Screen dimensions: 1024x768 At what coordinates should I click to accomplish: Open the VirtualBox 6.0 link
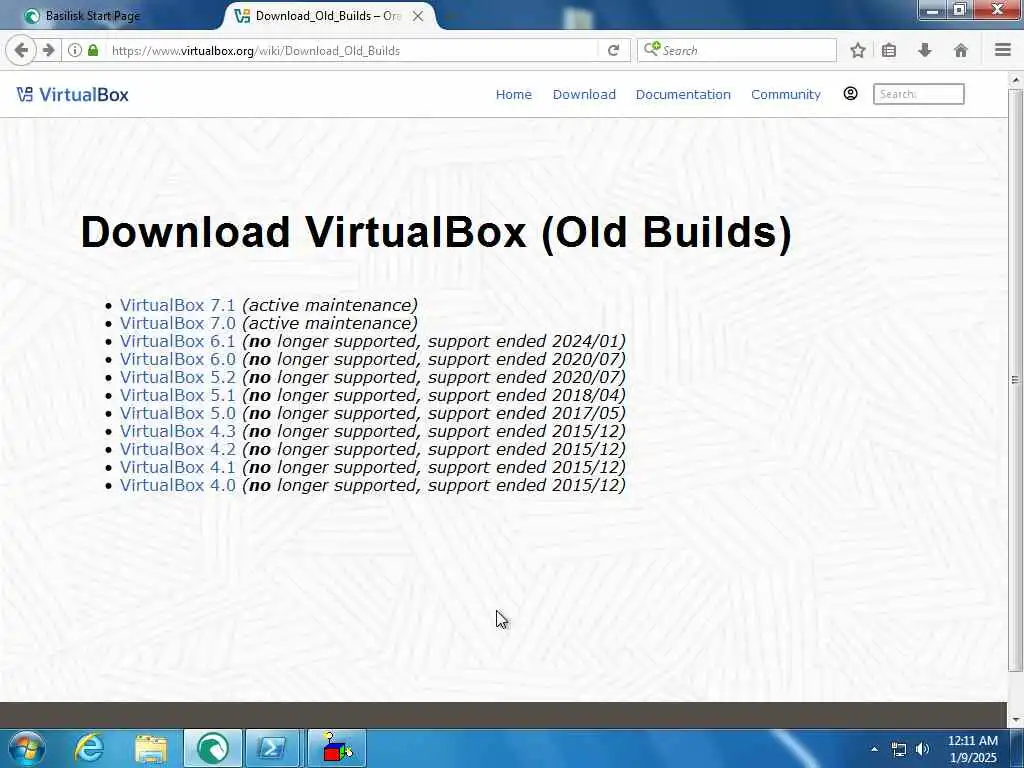click(177, 359)
